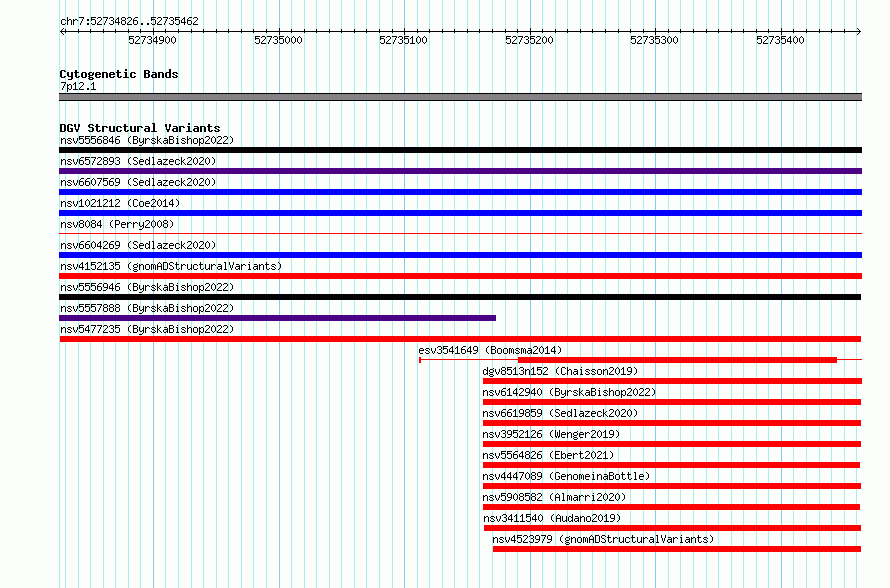Click the red nsv4523979 variant bar

point(677,549)
